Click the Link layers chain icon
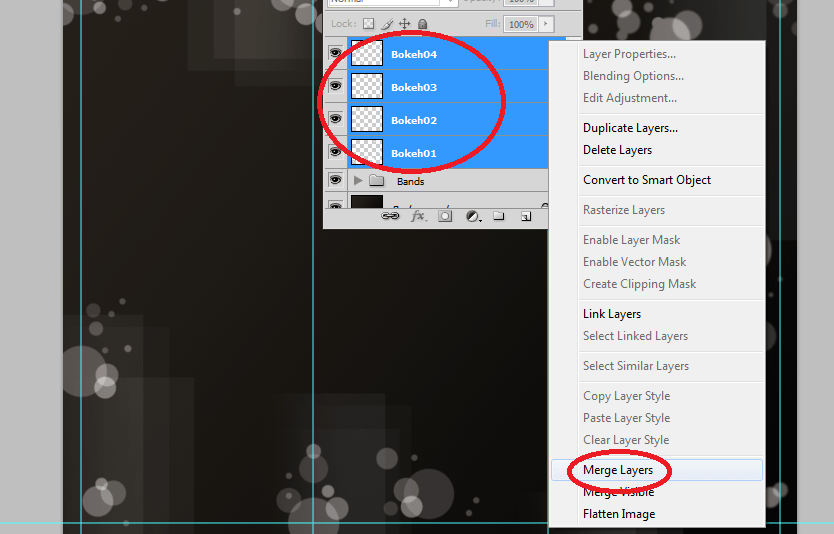 tap(391, 216)
